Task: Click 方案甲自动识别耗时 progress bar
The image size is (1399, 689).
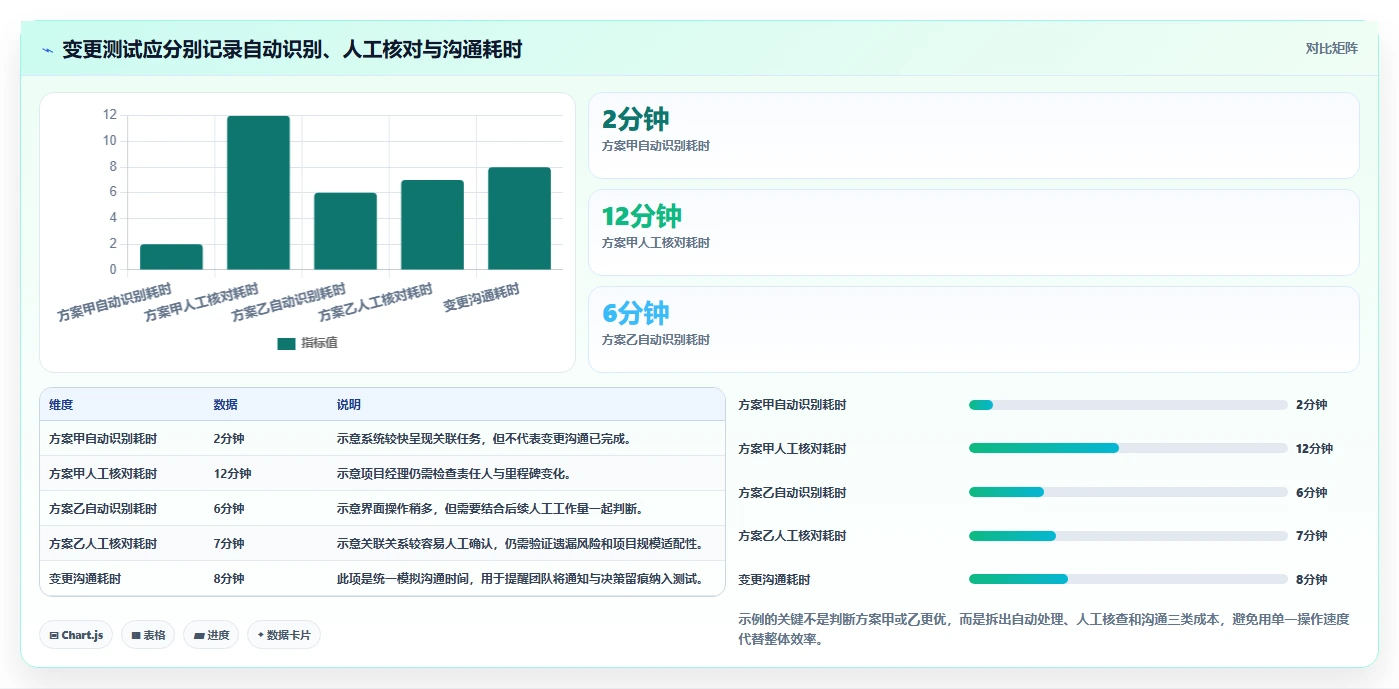Action: point(1128,405)
